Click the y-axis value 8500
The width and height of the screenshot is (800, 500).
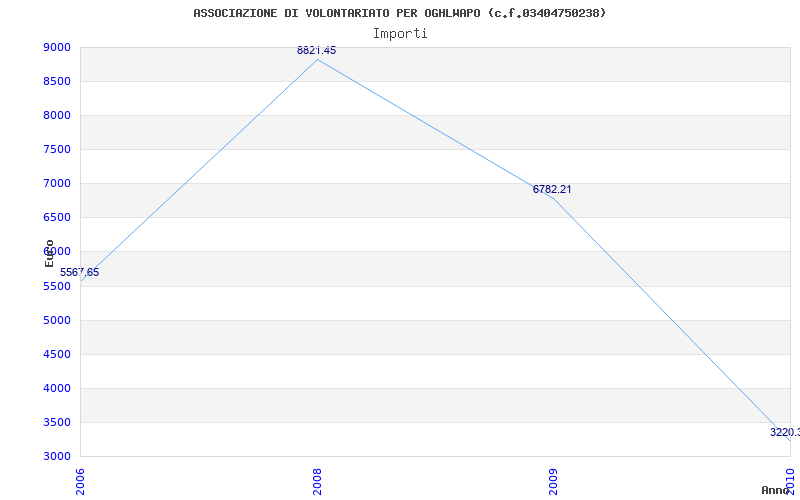coord(58,82)
